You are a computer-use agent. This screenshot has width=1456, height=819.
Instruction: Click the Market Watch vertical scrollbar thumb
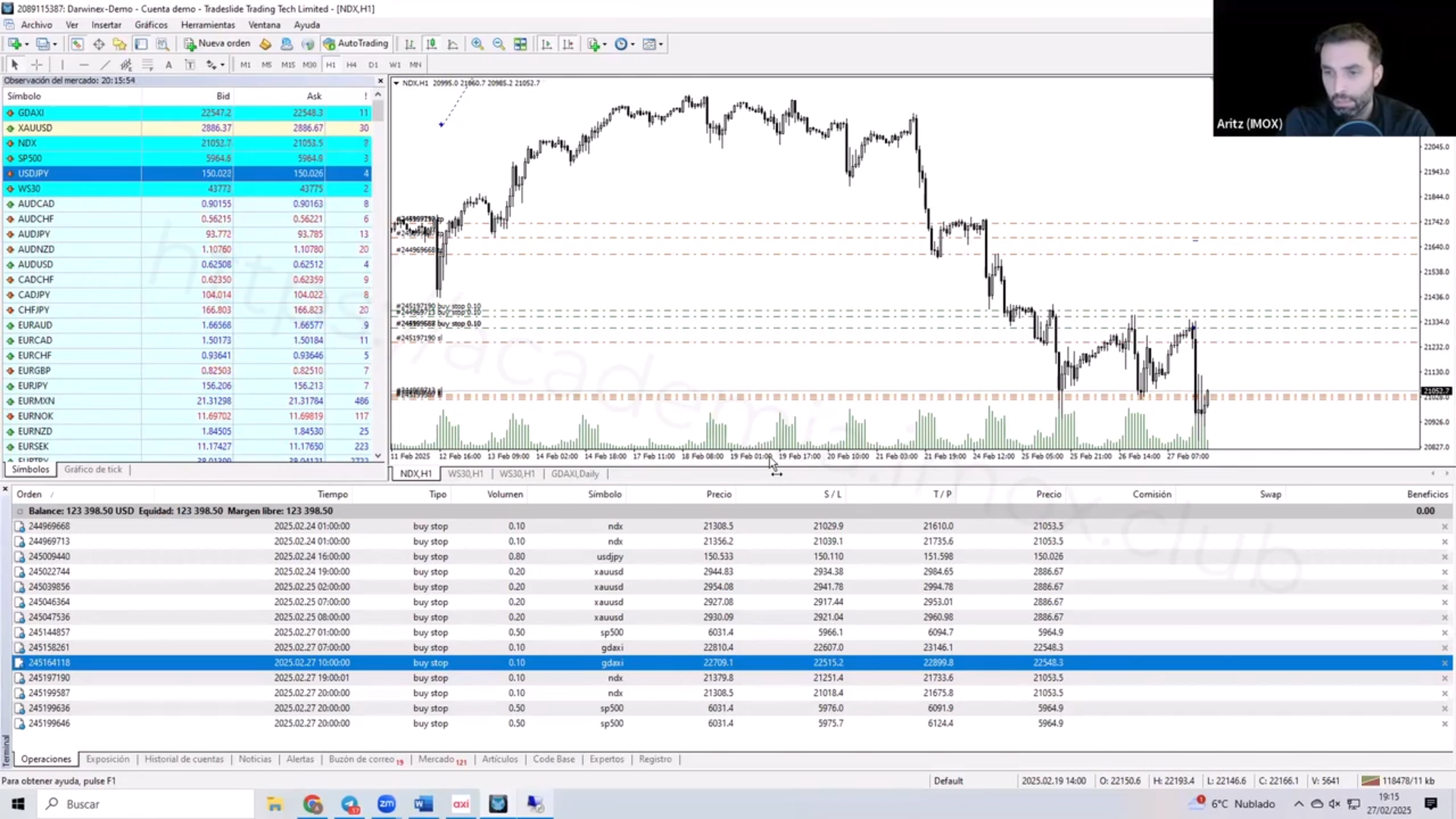pos(378,111)
